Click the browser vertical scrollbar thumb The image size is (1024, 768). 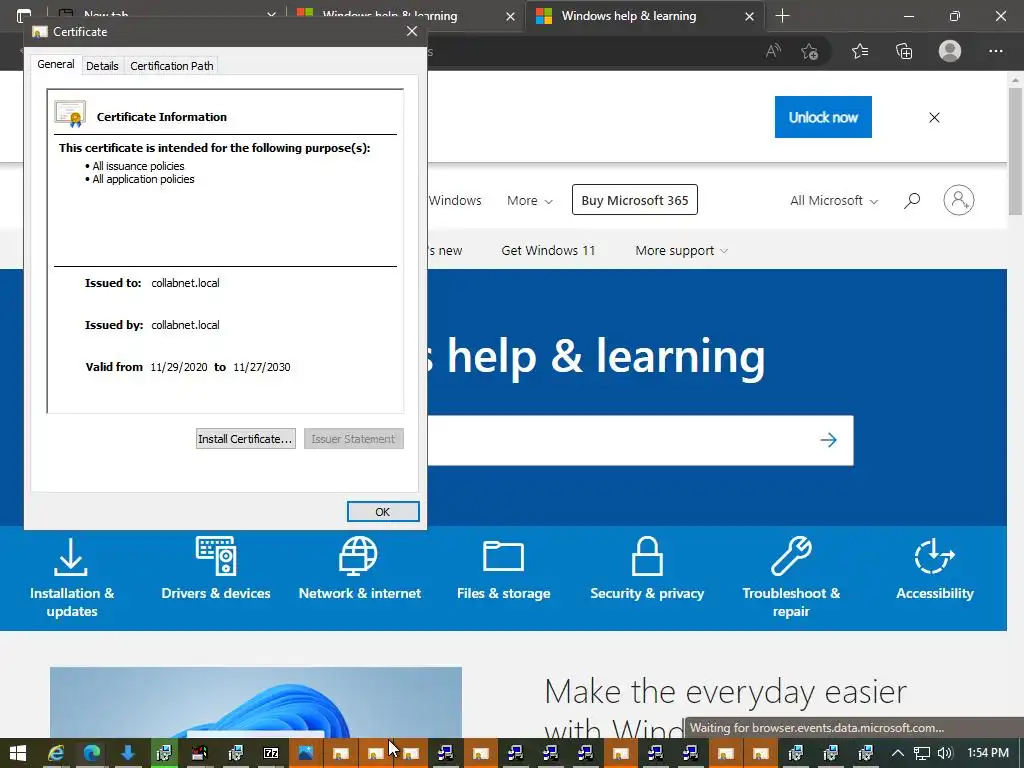click(x=1015, y=152)
